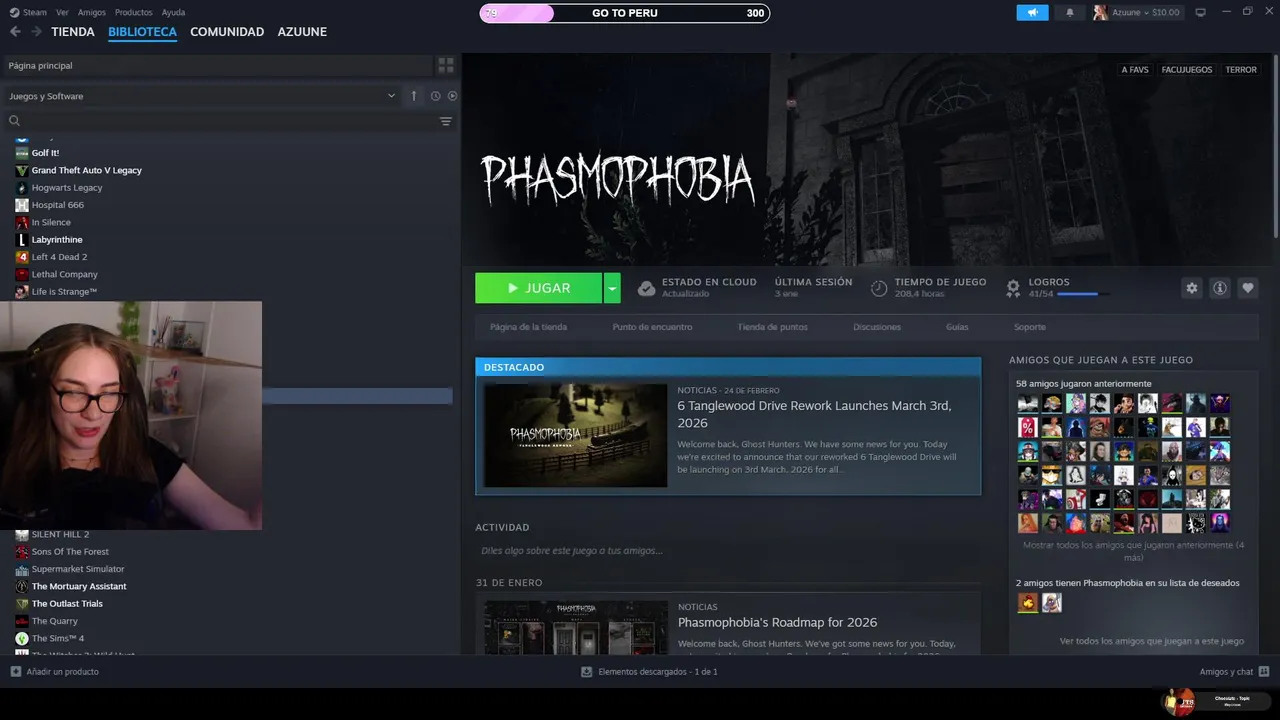Filter by ready-to-play icon

tap(452, 96)
